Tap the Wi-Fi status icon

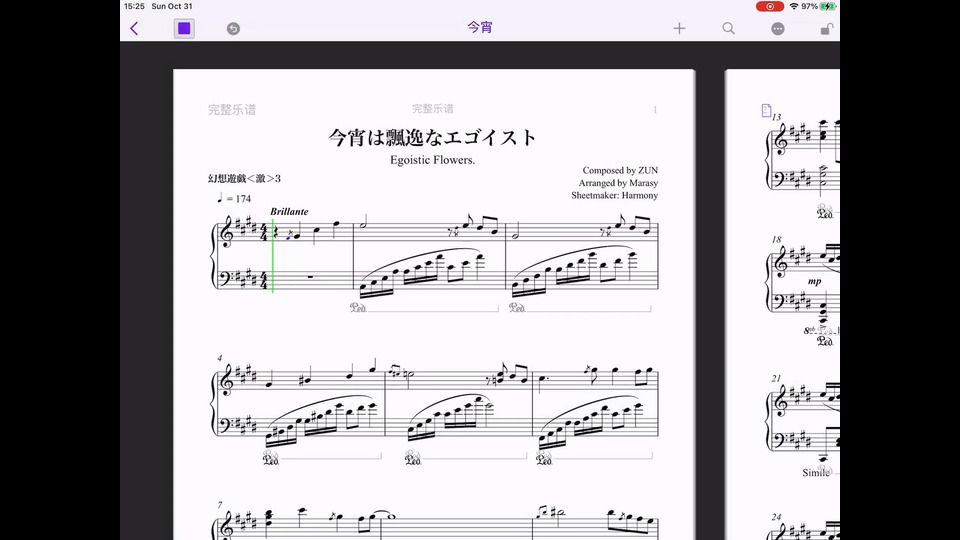[794, 6]
